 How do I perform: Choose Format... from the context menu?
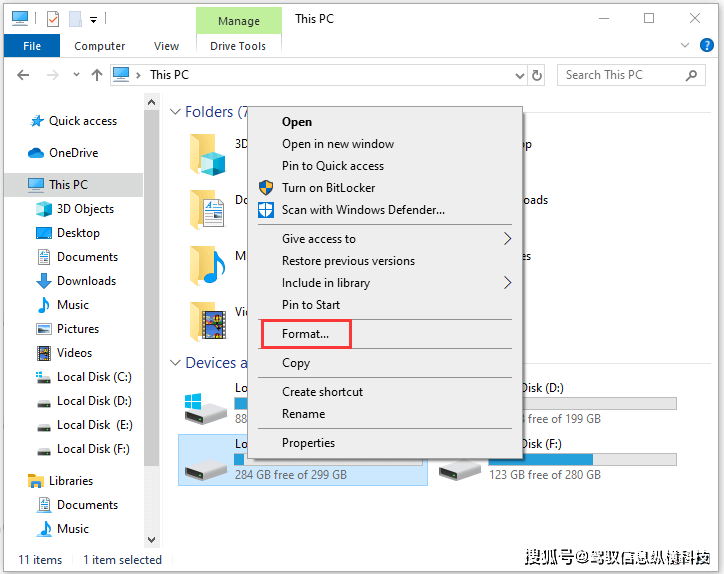(x=305, y=333)
